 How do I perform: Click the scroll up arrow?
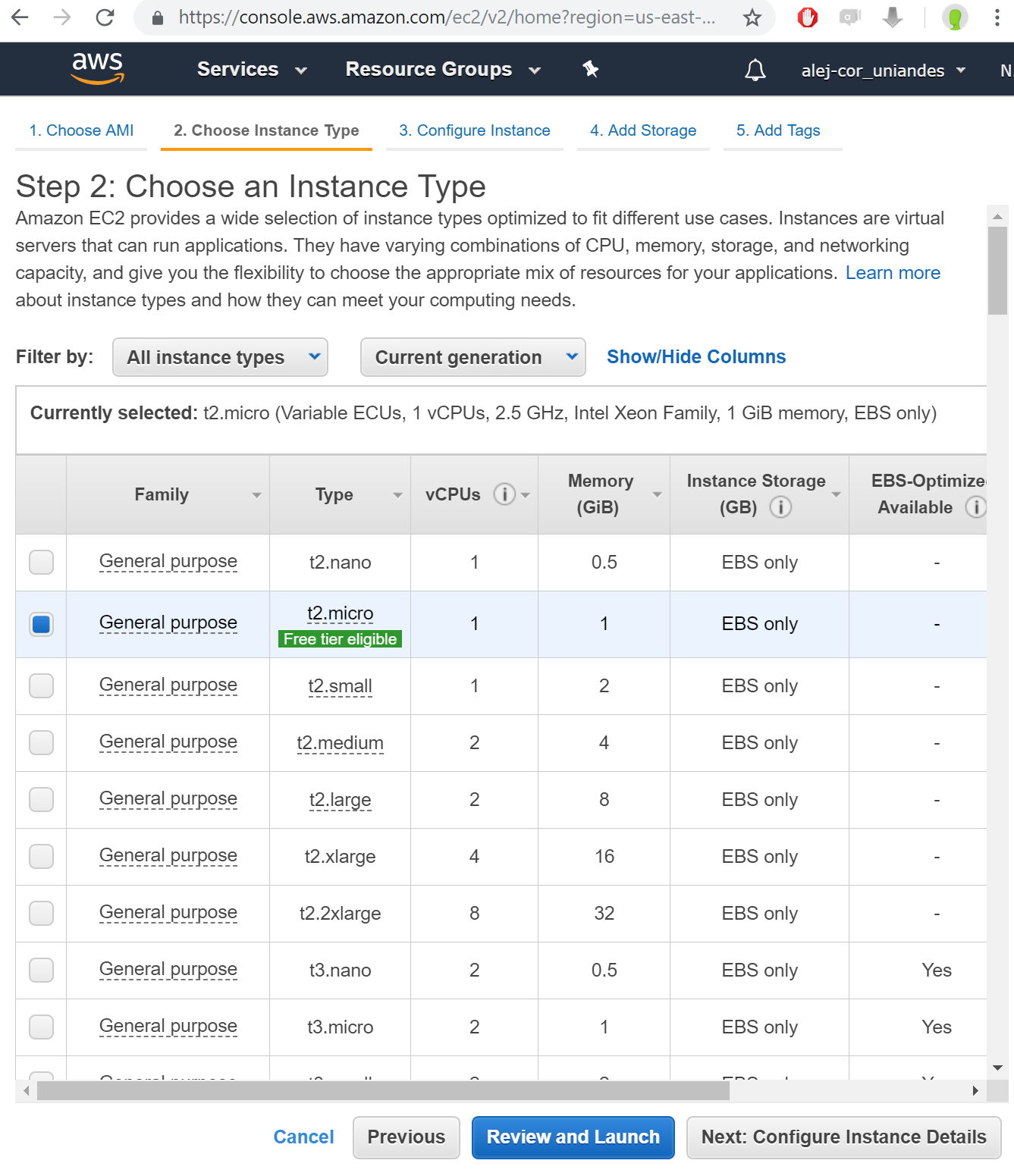click(997, 216)
